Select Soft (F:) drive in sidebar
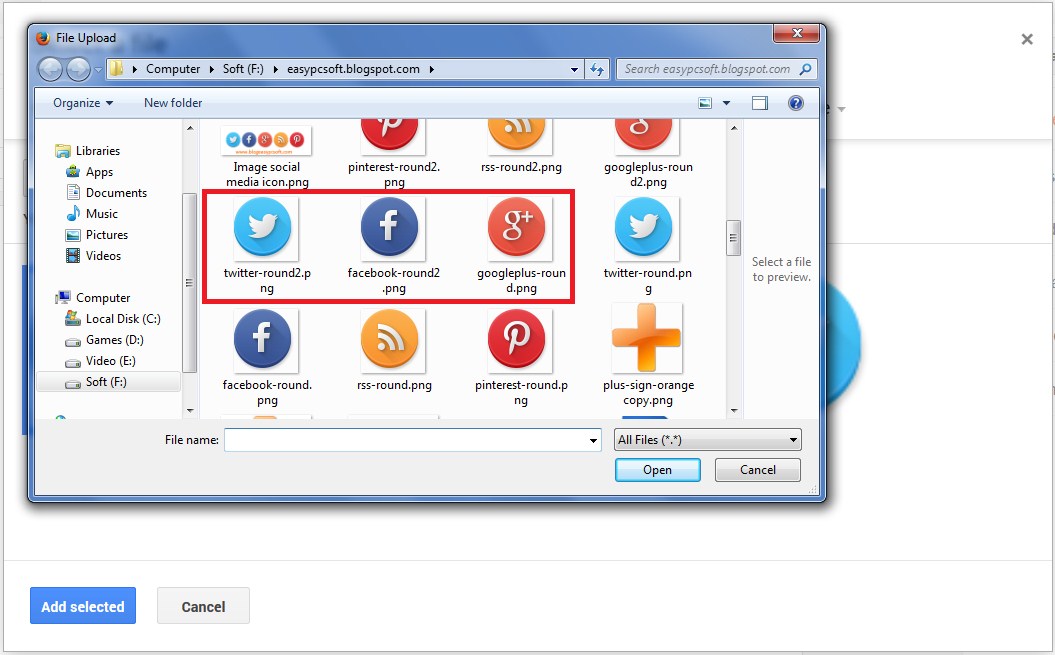Screen dimensions: 1055x655 point(108,382)
